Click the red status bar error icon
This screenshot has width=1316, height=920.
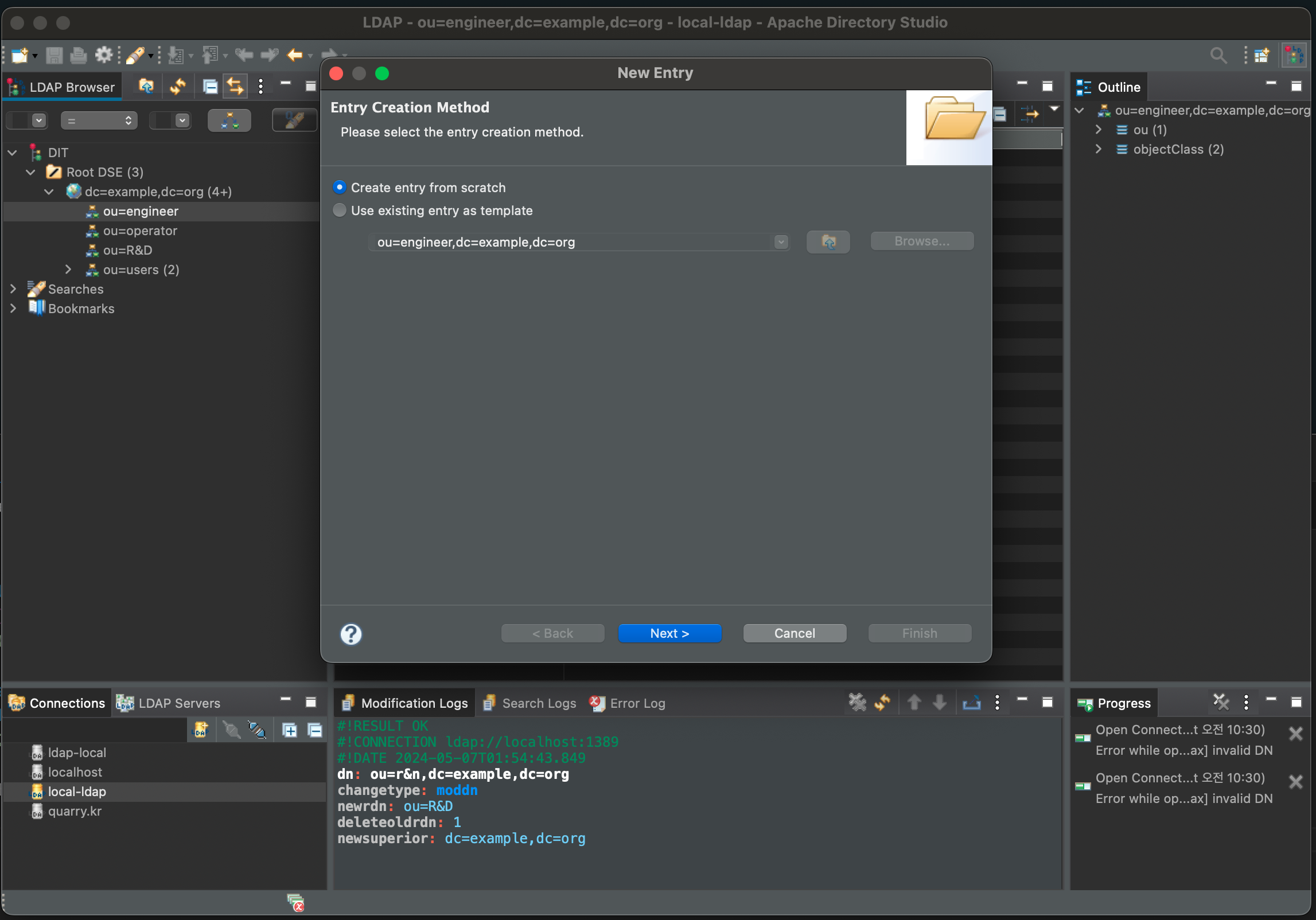[295, 903]
